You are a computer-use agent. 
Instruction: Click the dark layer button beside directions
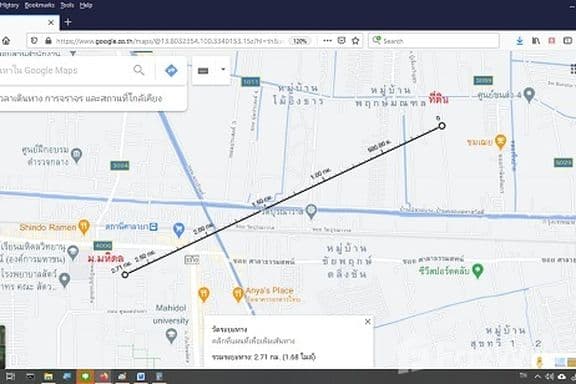[x=203, y=71]
